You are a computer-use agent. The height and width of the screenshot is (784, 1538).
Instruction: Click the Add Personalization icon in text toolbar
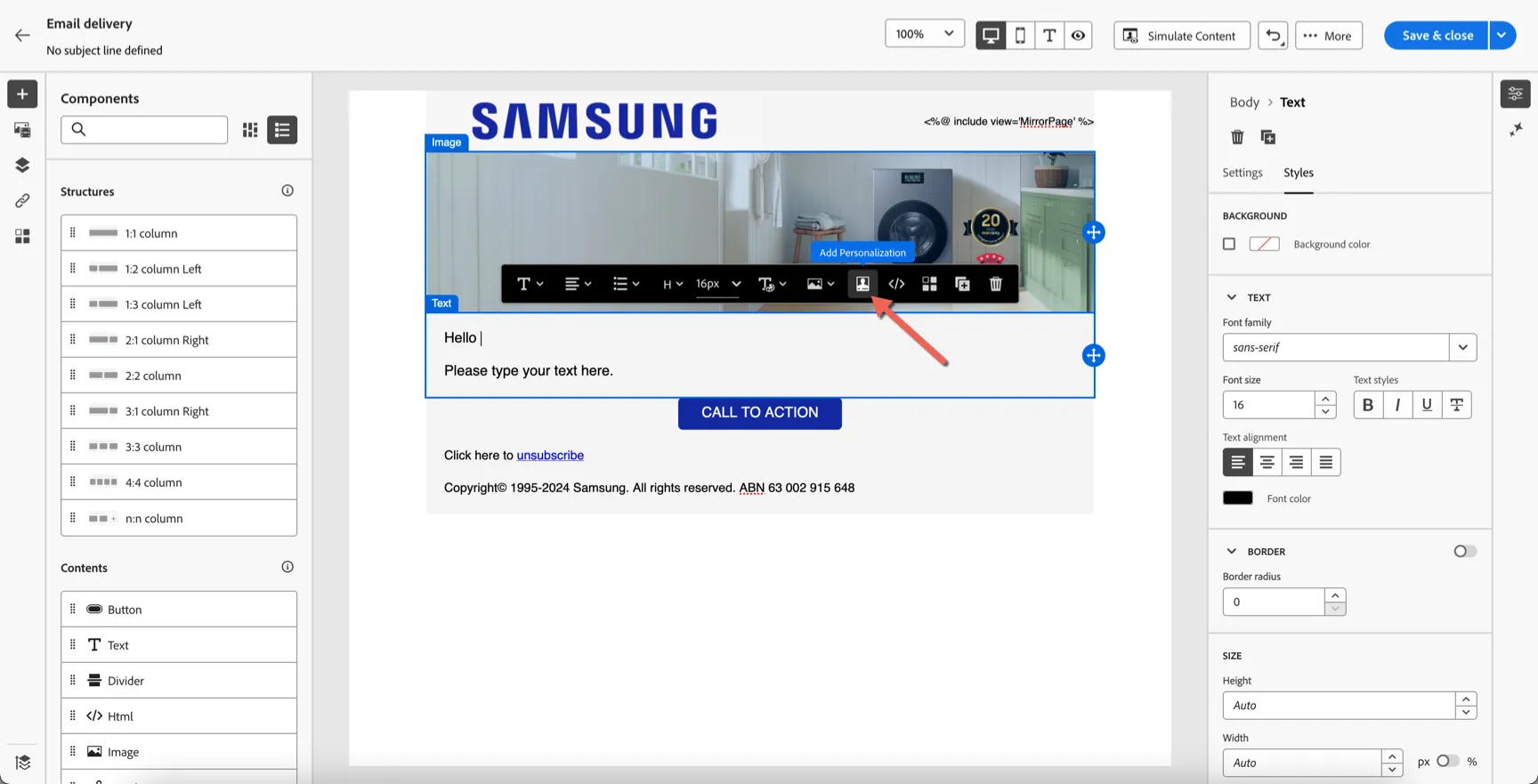[862, 284]
